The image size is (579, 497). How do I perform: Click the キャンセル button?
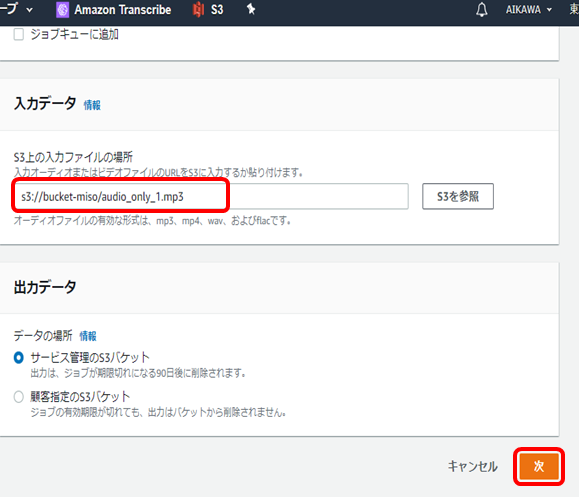[472, 466]
